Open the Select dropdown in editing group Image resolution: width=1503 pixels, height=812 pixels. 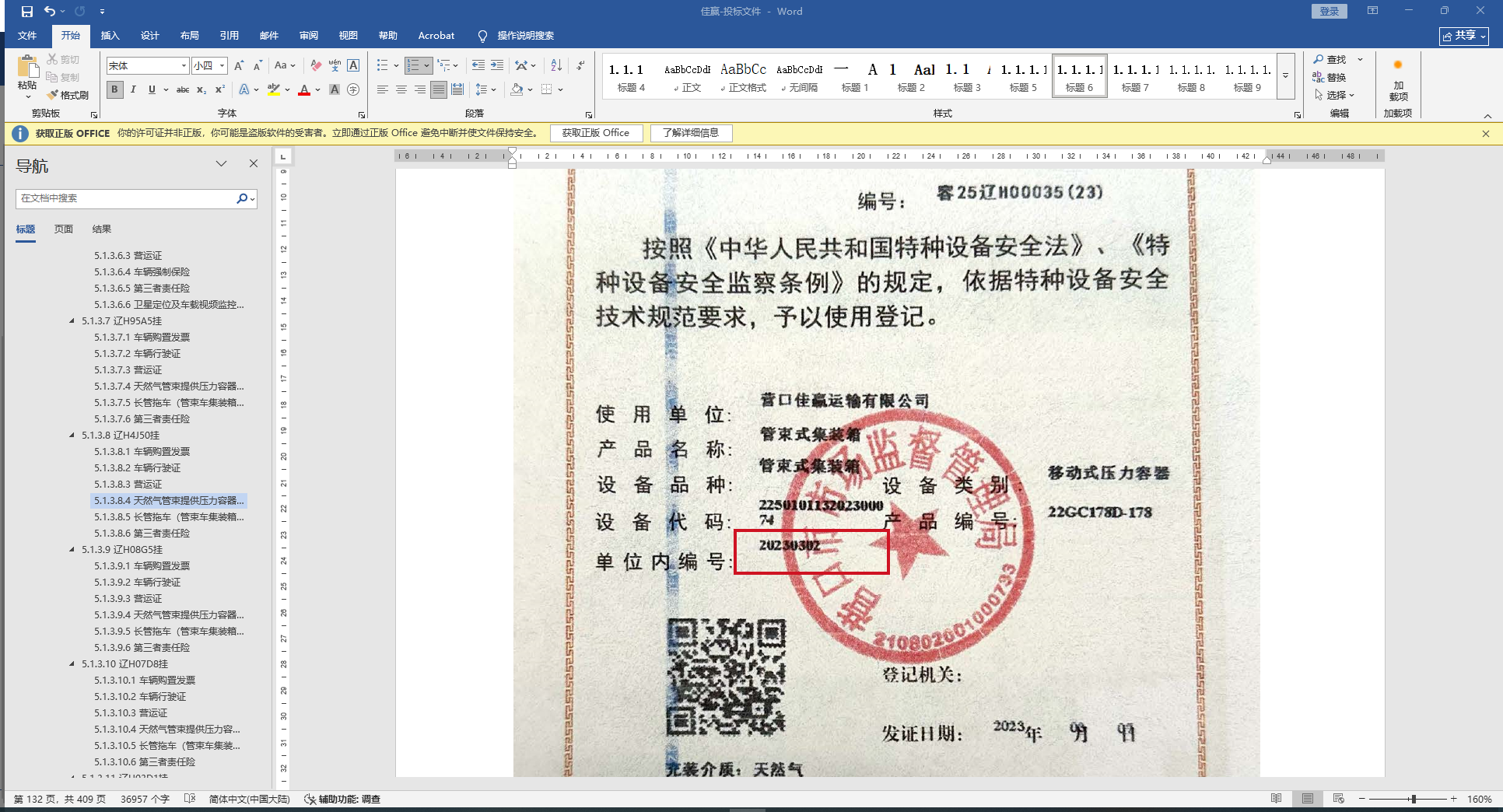pos(1335,95)
